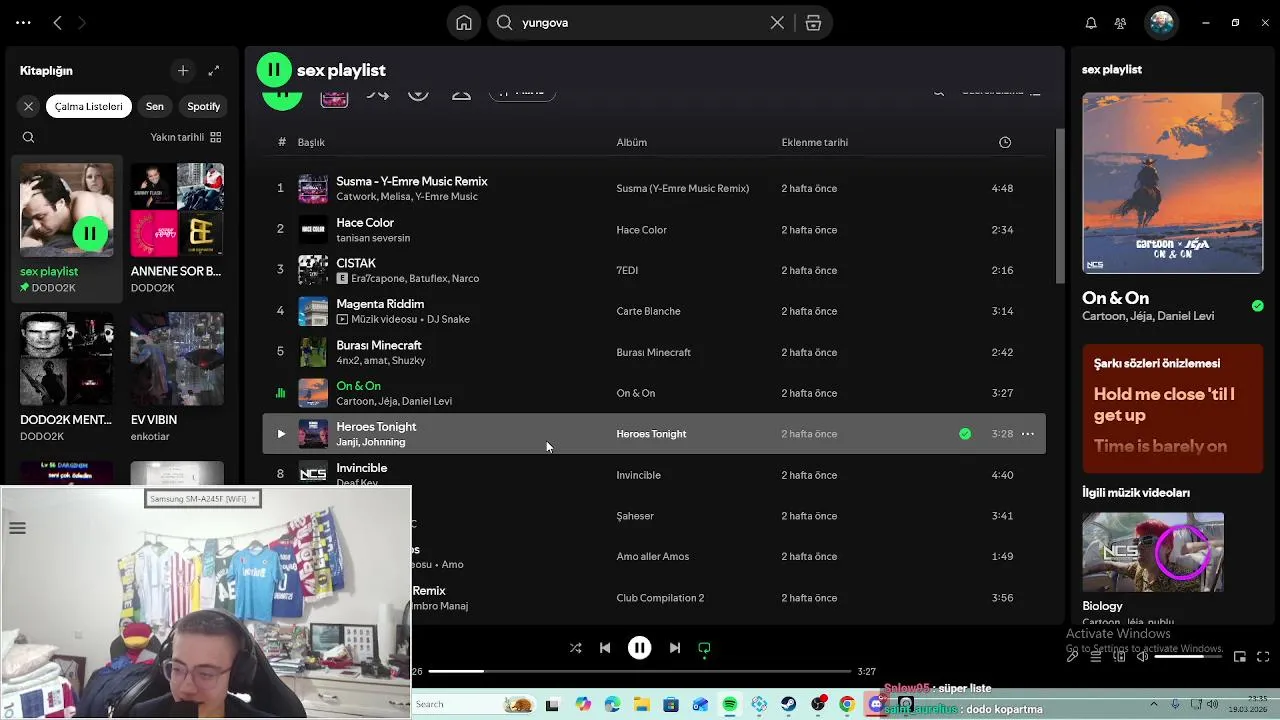Clear the active library filter
Image resolution: width=1280 pixels, height=720 pixels.
tap(28, 106)
